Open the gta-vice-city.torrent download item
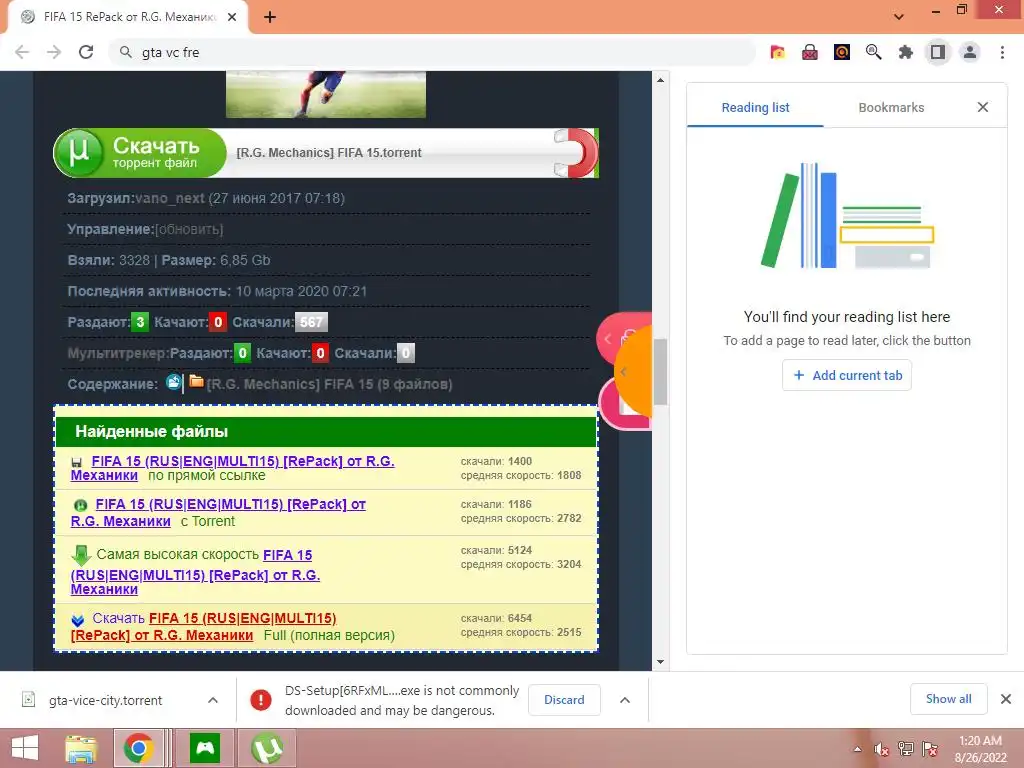1024x768 pixels. (x=104, y=700)
